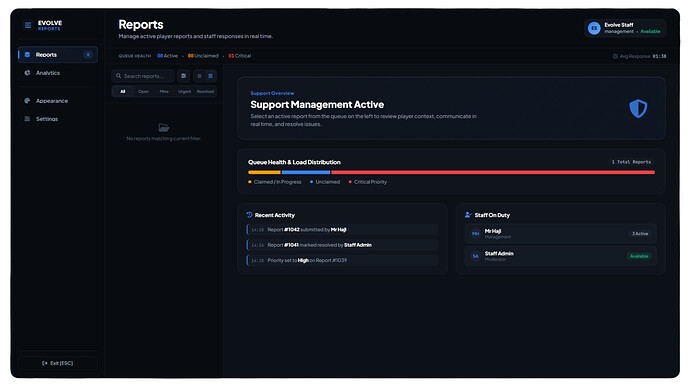The width and height of the screenshot is (690, 388).
Task: Select the All filter tab
Action: [x=123, y=92]
